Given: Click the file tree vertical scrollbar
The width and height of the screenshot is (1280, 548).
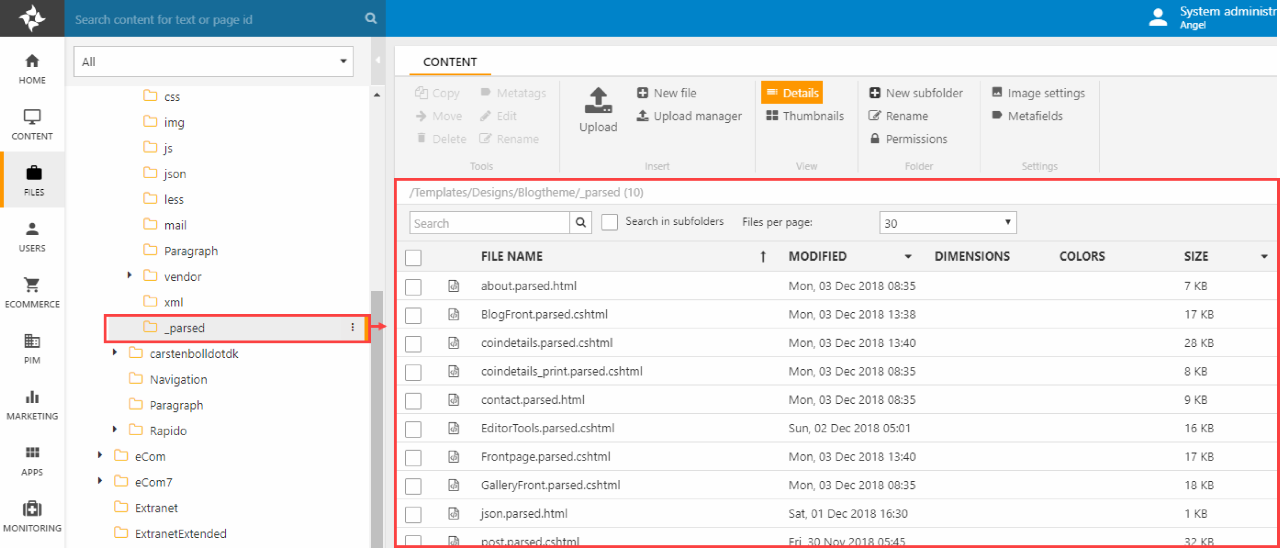Looking at the screenshot, I should pyautogui.click(x=376, y=400).
